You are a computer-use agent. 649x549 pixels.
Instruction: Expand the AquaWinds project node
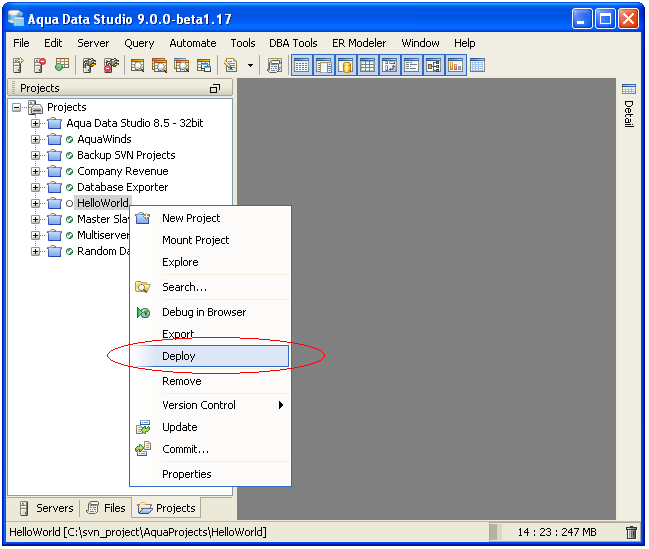point(36,140)
